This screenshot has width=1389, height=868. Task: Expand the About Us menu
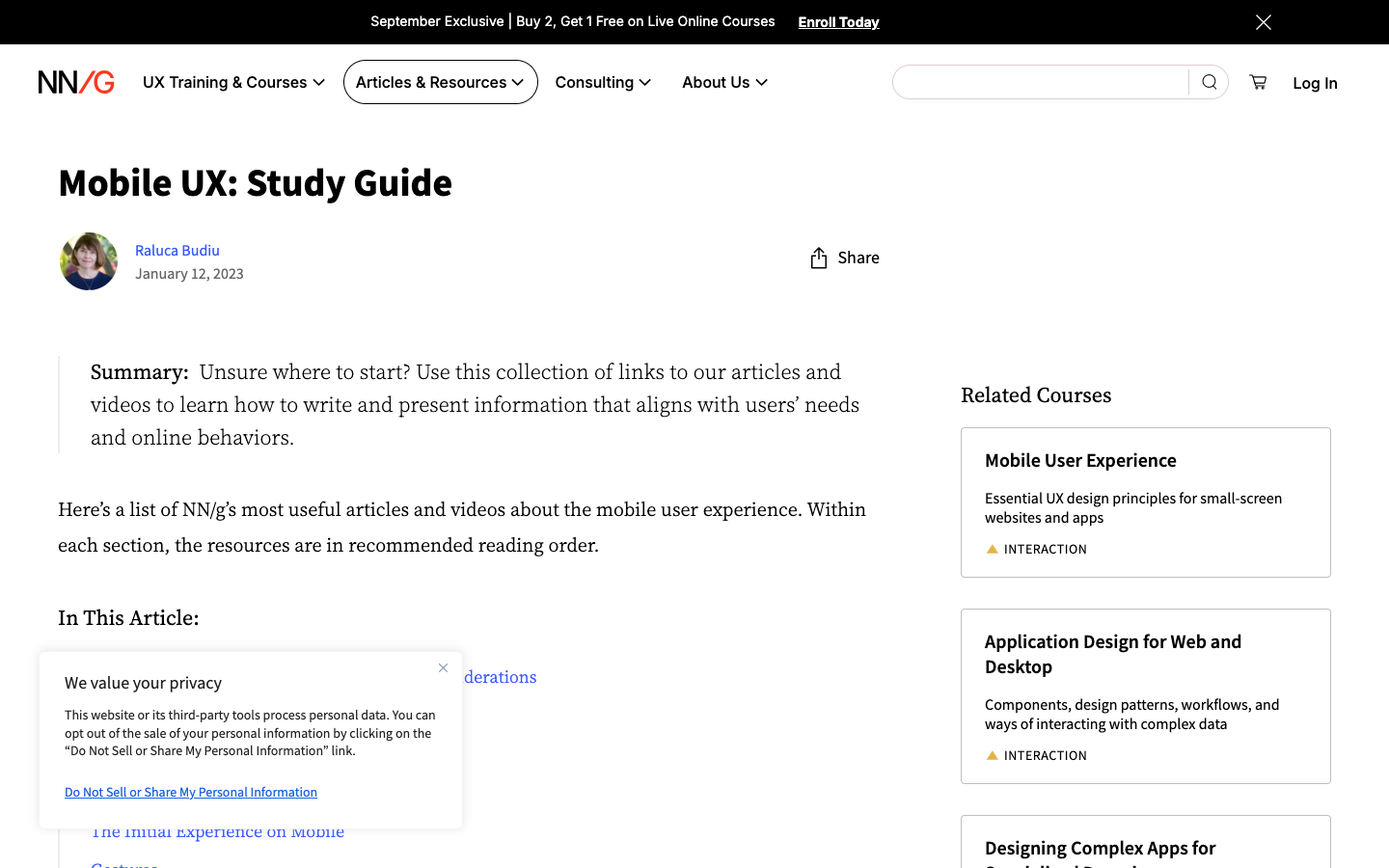(x=724, y=82)
